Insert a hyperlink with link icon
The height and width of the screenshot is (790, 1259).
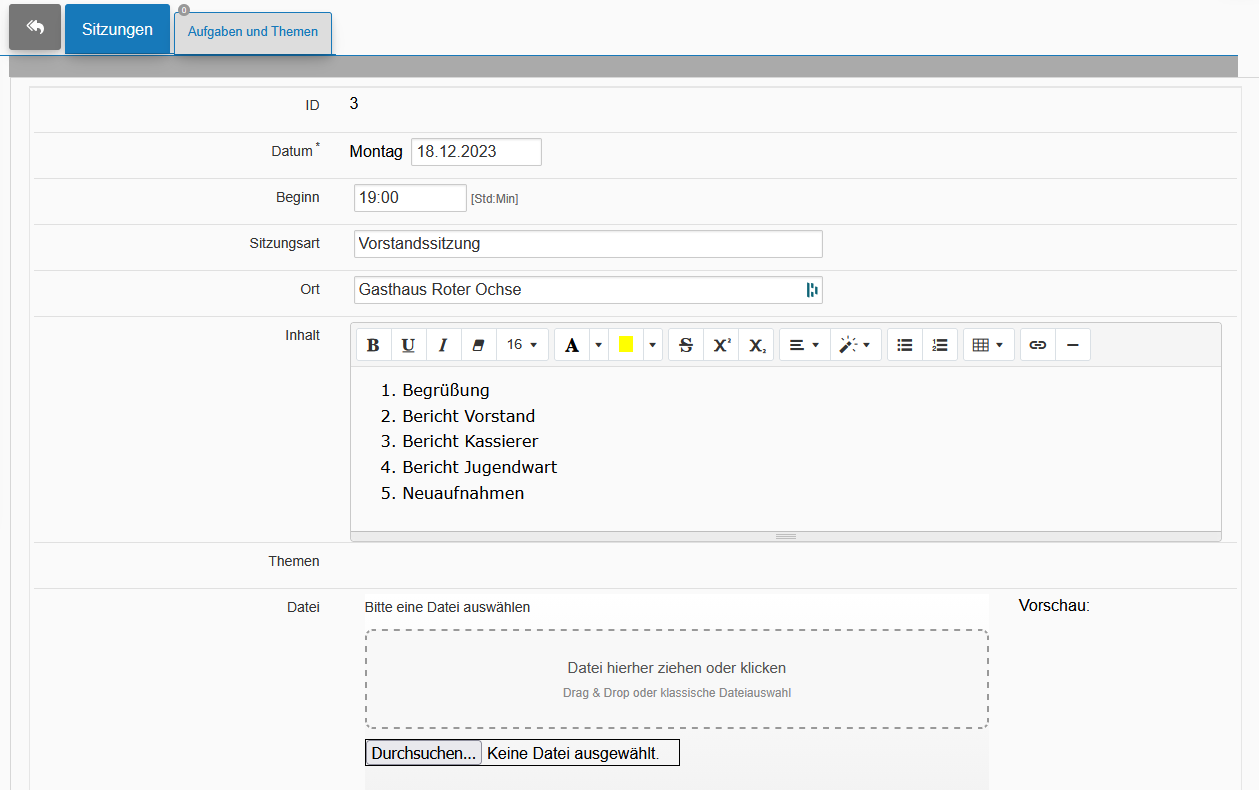[x=1038, y=345]
